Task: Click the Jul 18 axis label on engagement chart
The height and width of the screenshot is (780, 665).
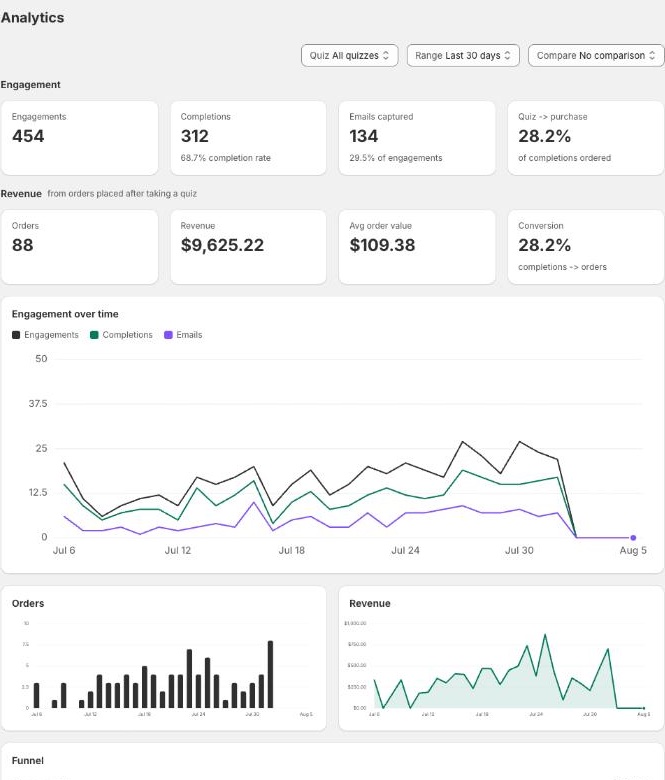Action: (x=291, y=550)
